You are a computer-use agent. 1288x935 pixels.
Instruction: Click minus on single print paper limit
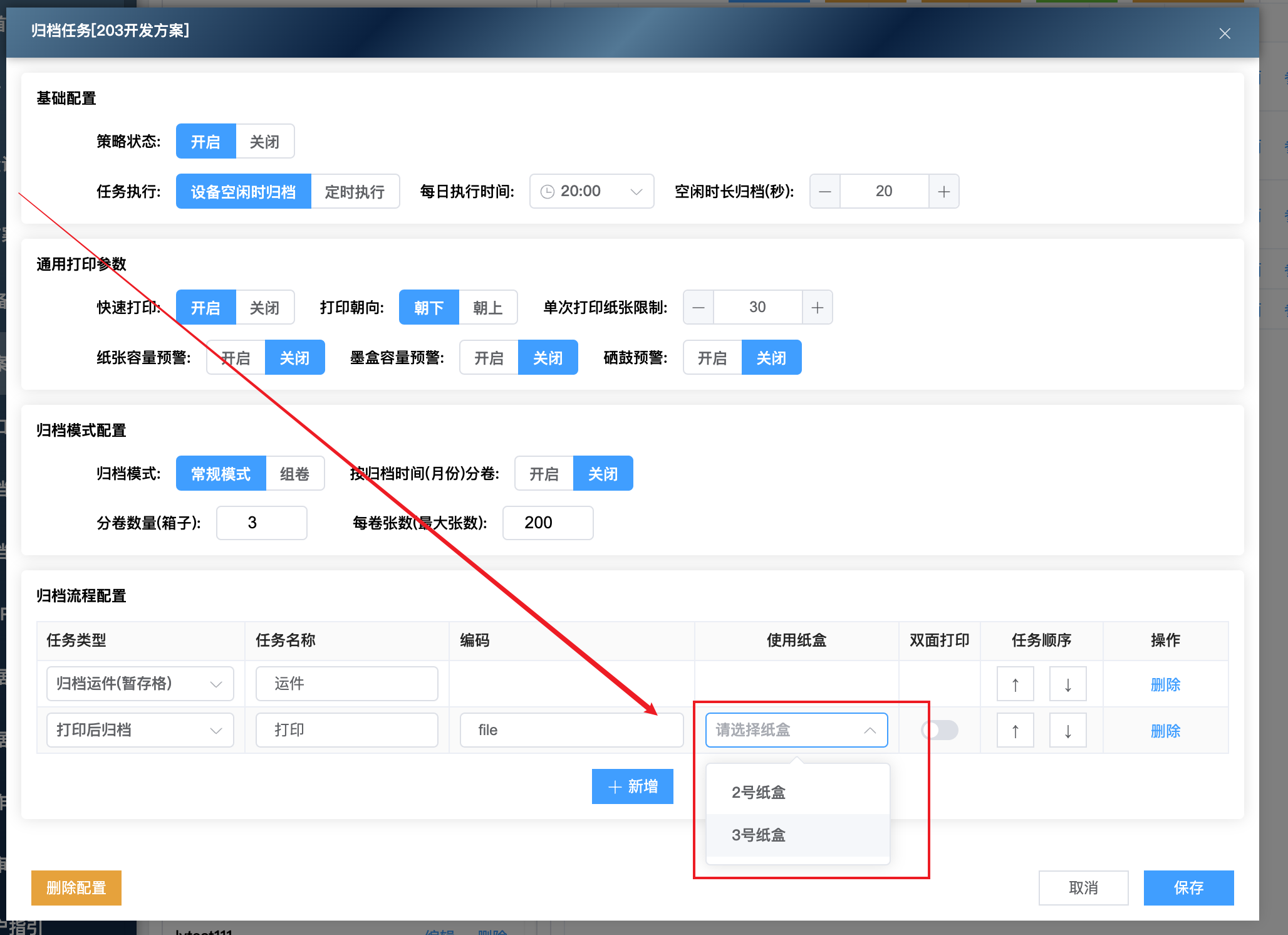pyautogui.click(x=699, y=308)
